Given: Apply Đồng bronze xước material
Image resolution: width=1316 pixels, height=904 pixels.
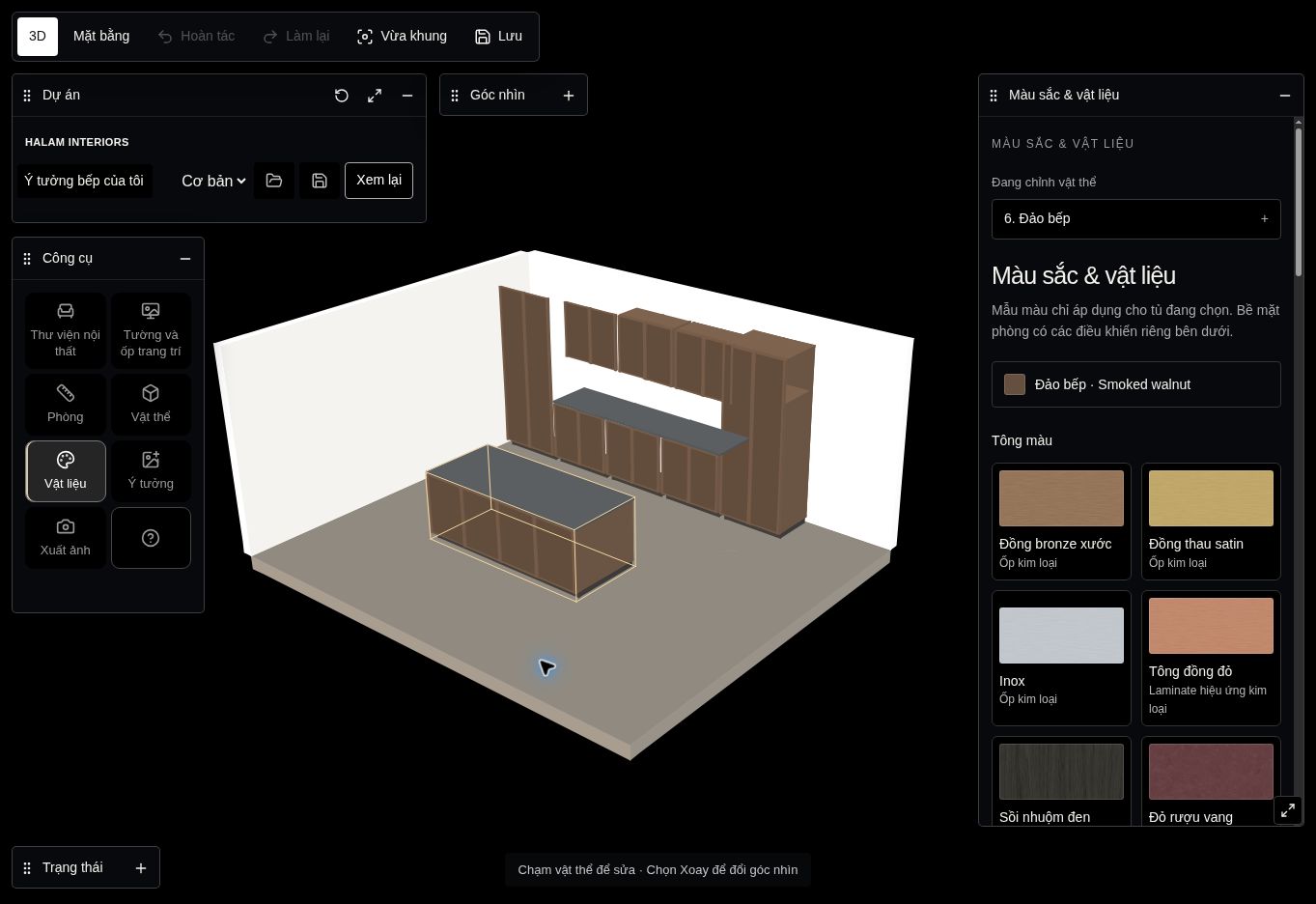Looking at the screenshot, I should click(x=1061, y=522).
